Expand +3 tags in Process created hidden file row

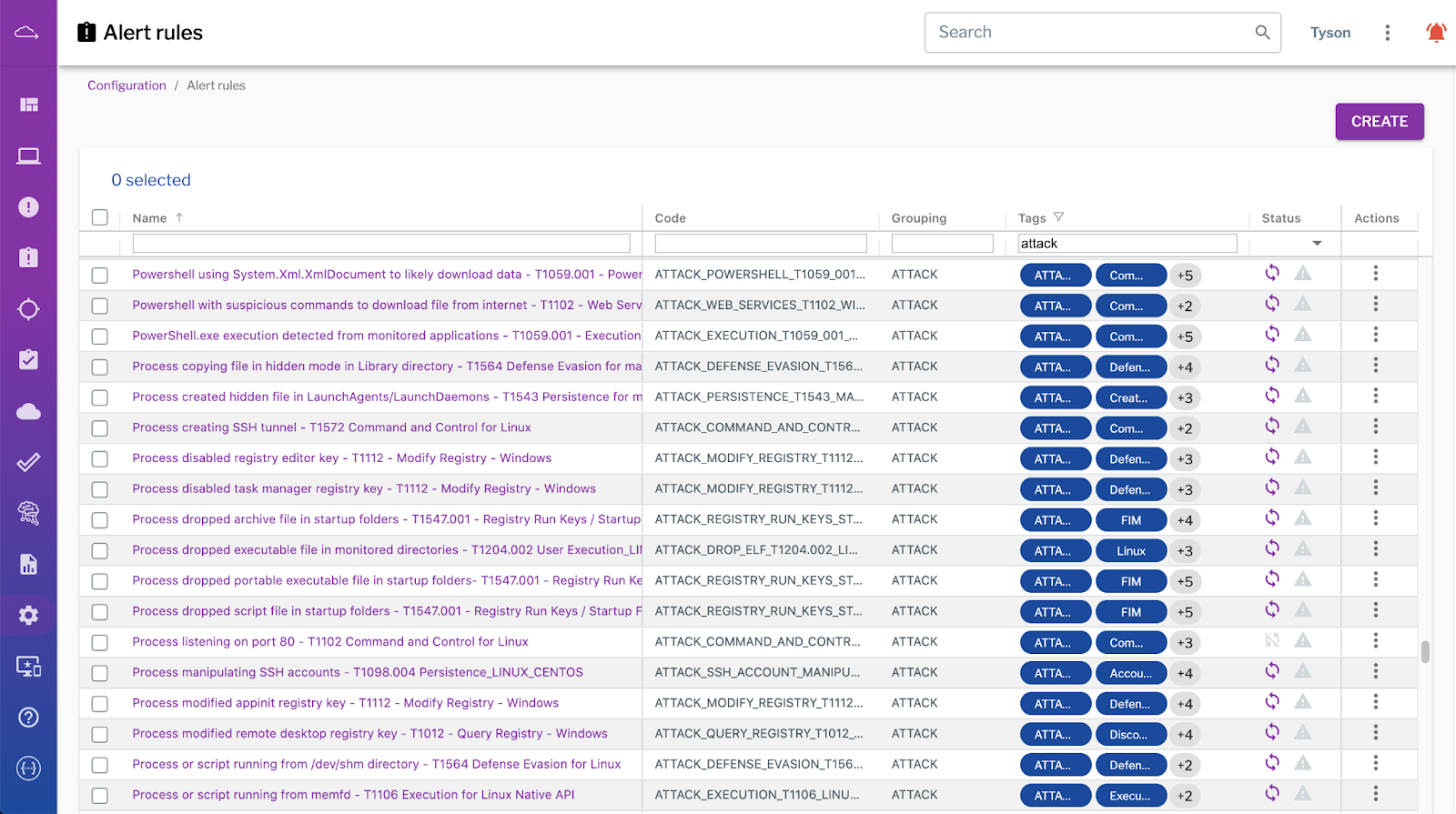tap(1185, 398)
